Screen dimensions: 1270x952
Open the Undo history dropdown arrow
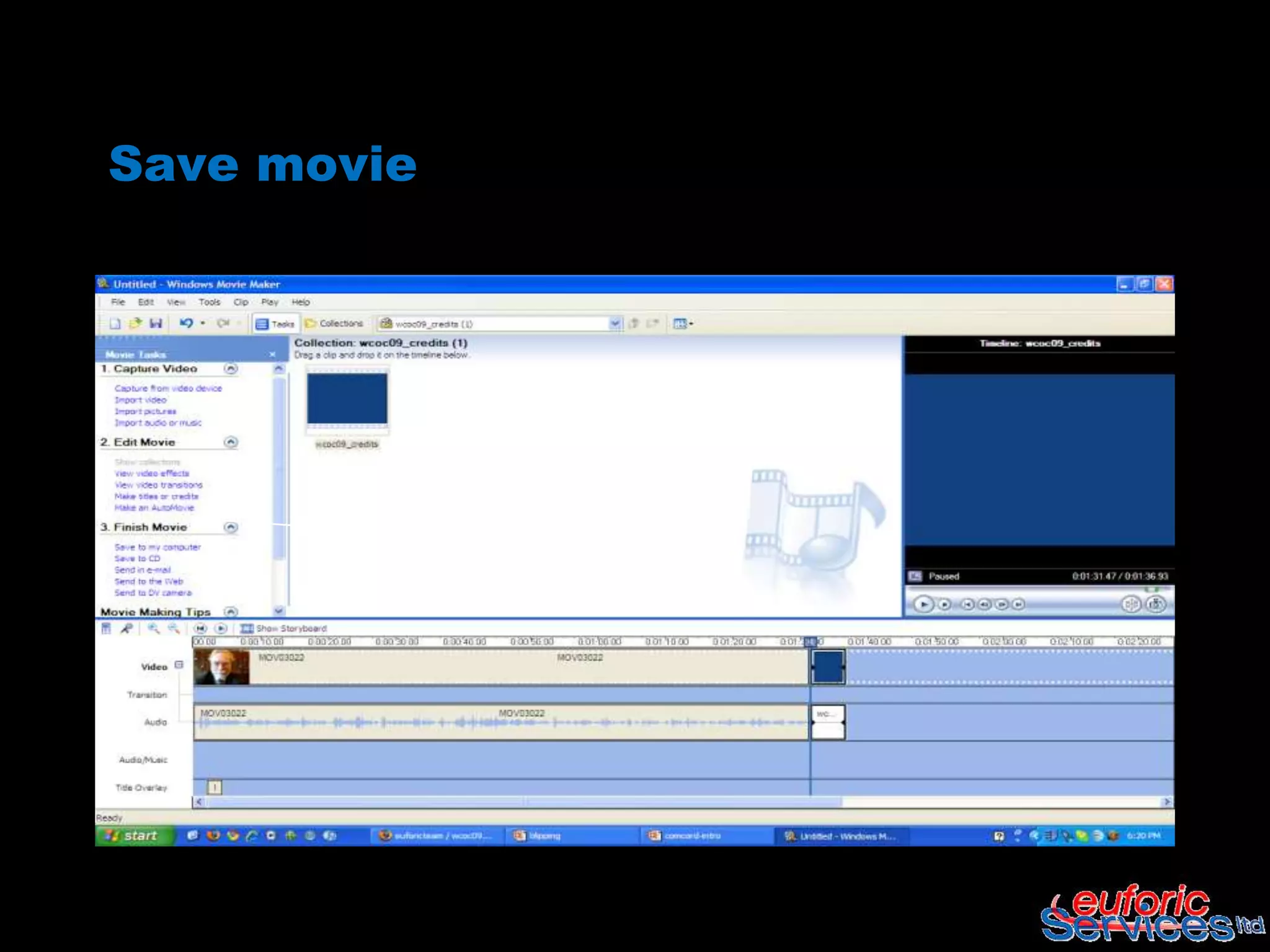tap(203, 324)
